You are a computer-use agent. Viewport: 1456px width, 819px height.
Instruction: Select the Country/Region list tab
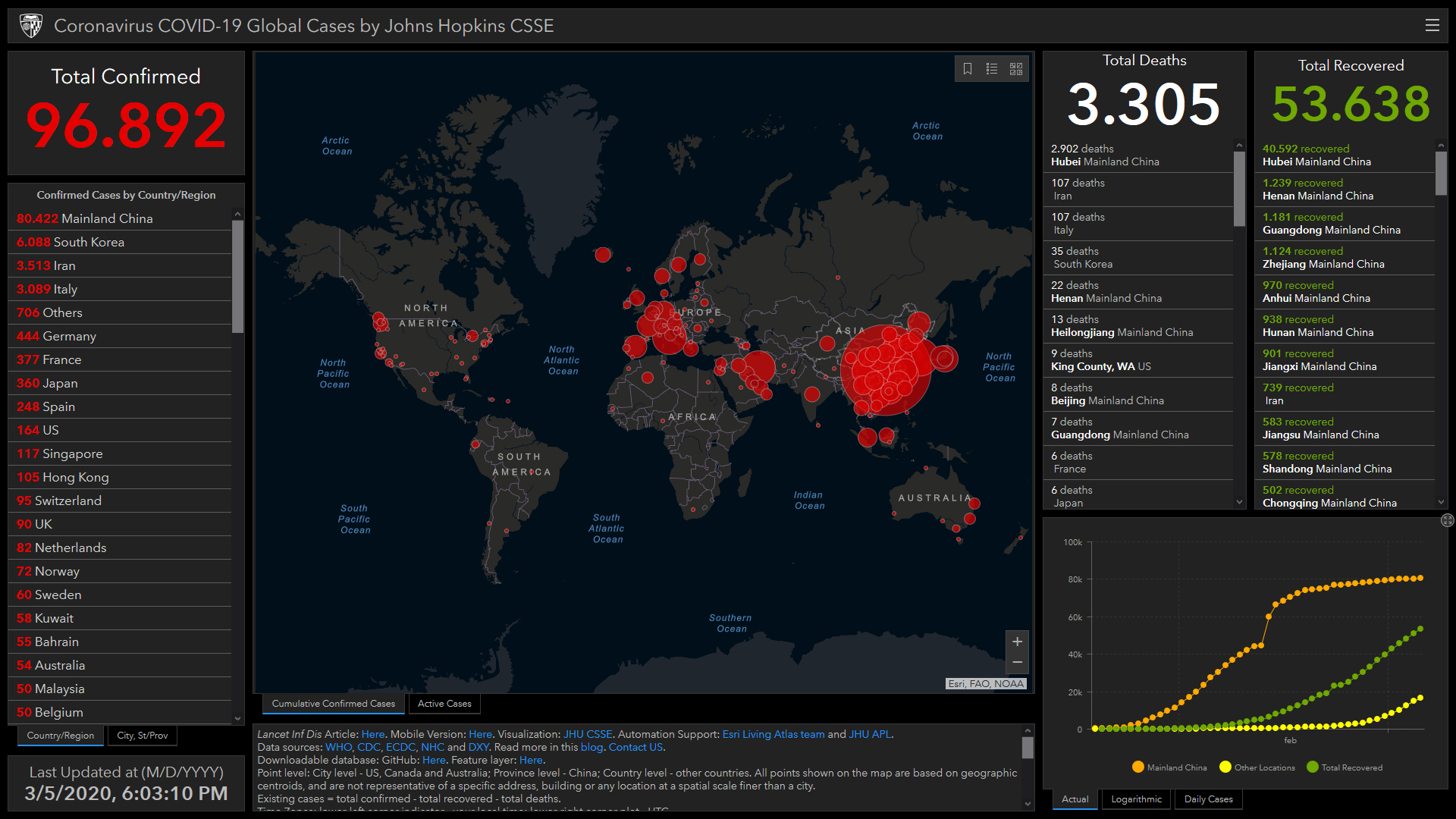61,736
